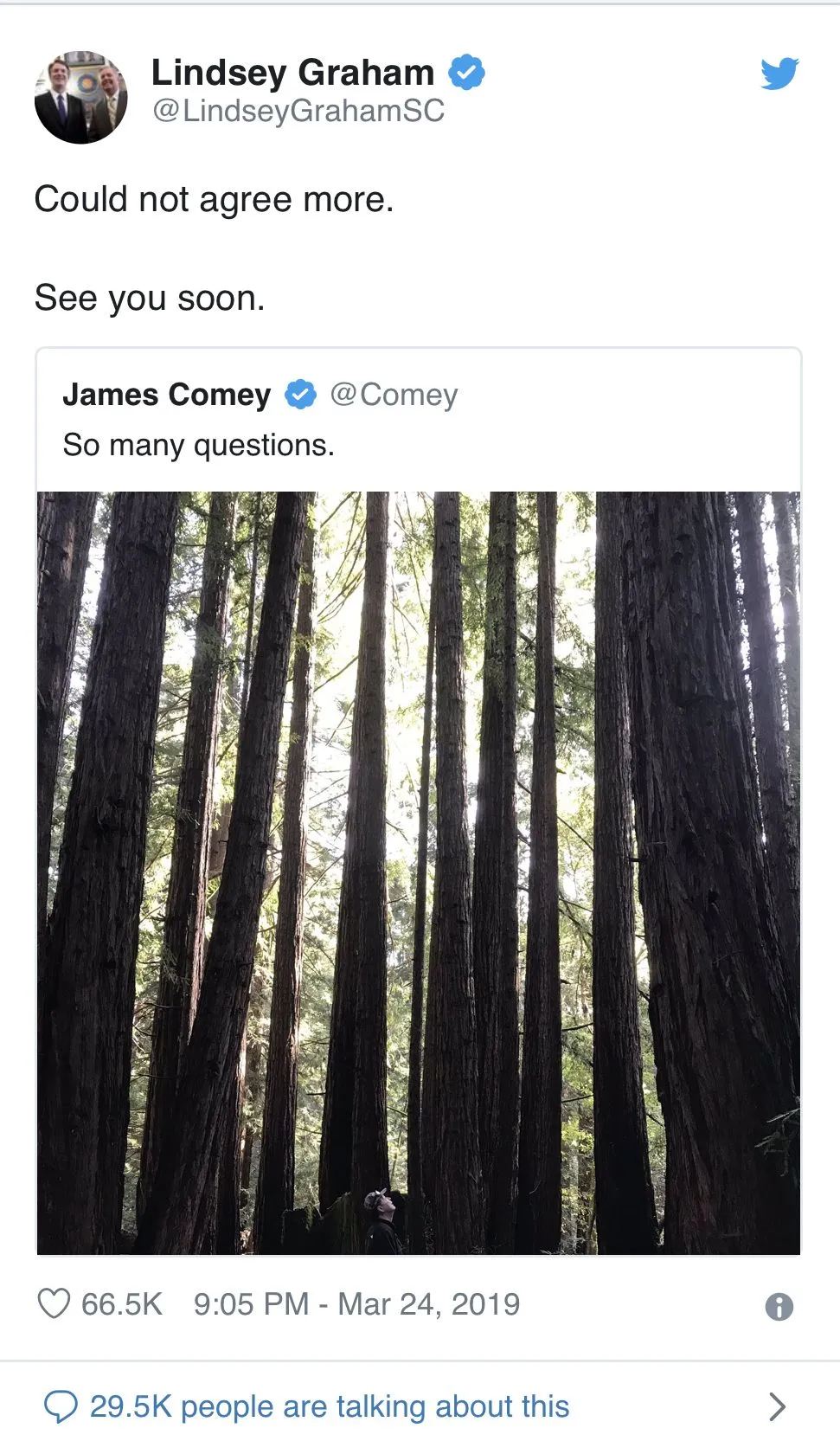Click the "See you soon." tweet line

click(150, 298)
